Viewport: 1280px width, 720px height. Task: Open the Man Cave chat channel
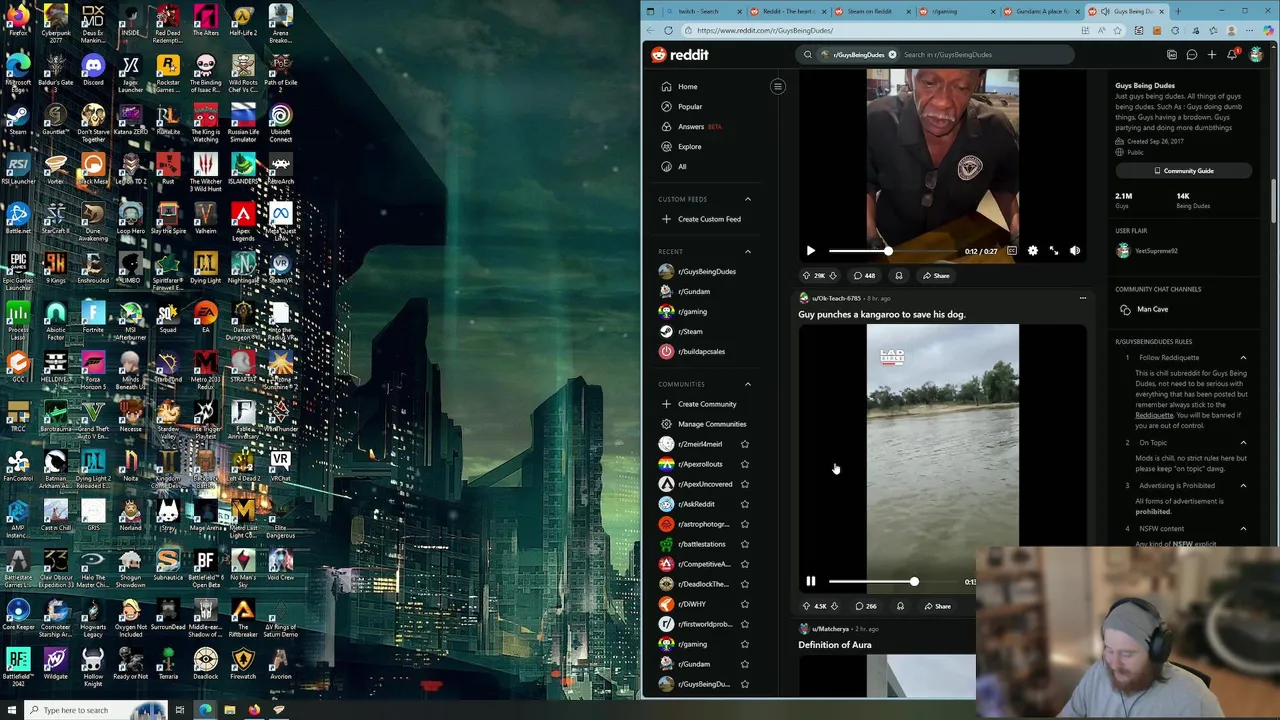click(1152, 310)
